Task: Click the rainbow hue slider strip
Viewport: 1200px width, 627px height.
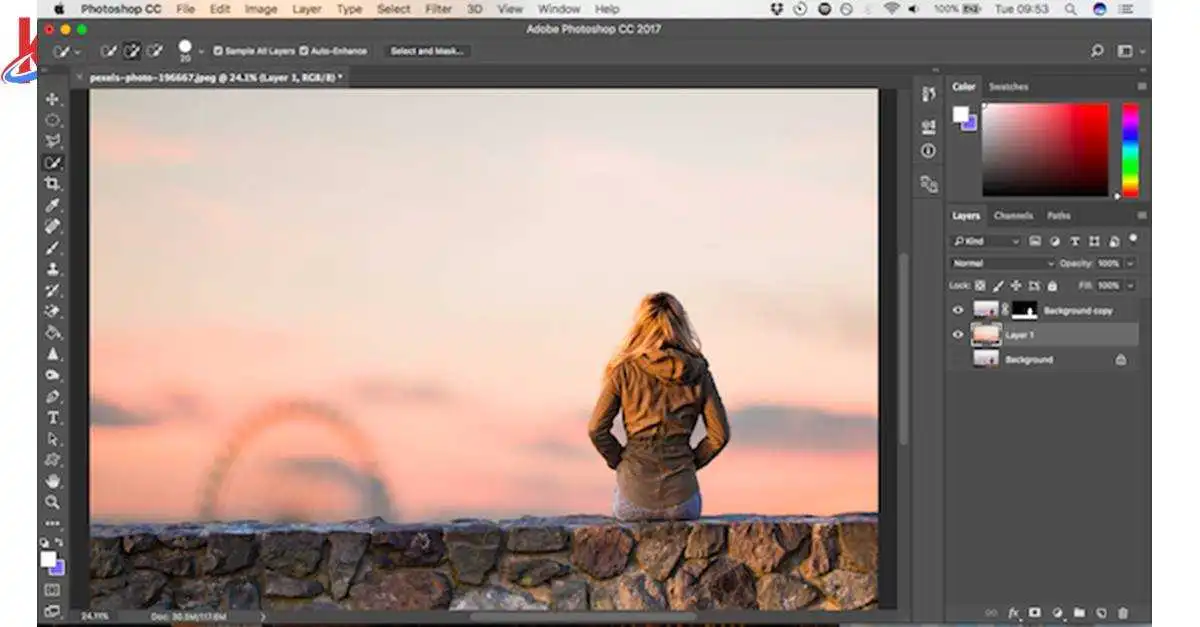Action: coord(1130,150)
